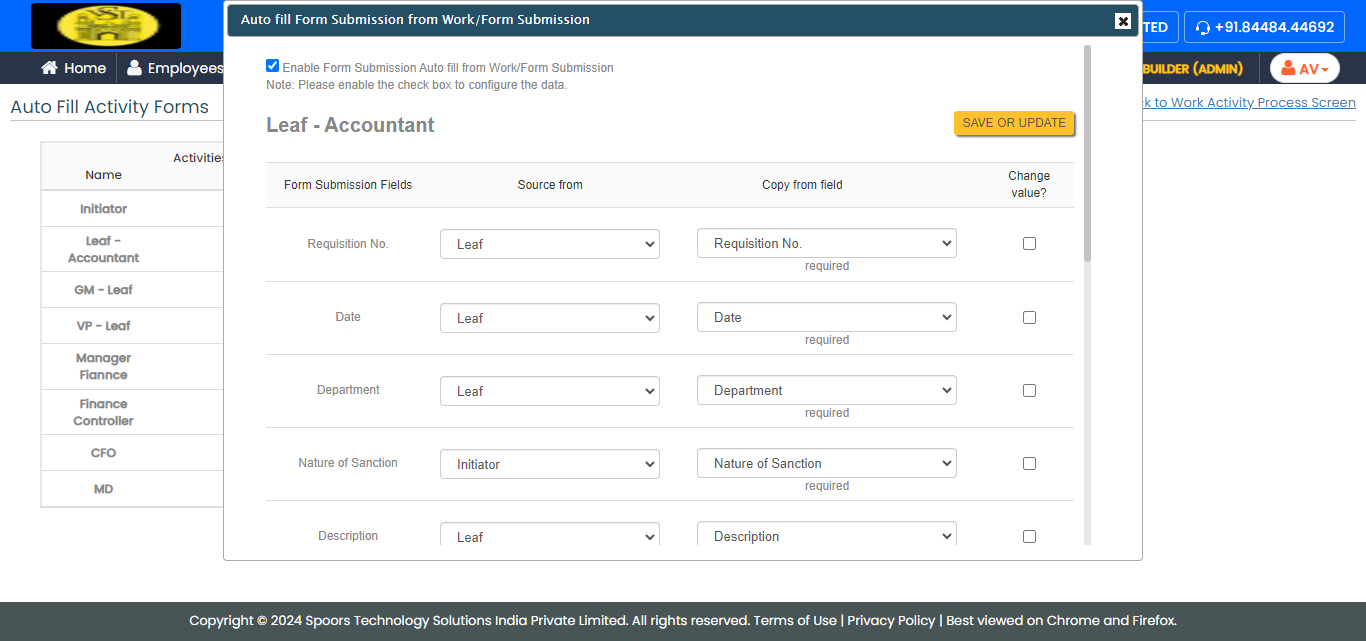Open the AV user avatar menu
Viewport: 1366px width, 641px height.
pyautogui.click(x=1304, y=68)
